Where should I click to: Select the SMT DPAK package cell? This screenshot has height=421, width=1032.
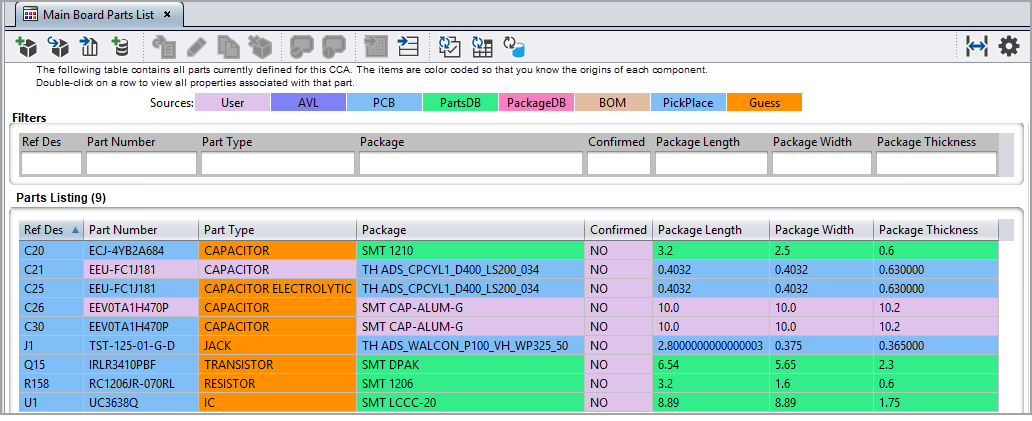(x=471, y=364)
